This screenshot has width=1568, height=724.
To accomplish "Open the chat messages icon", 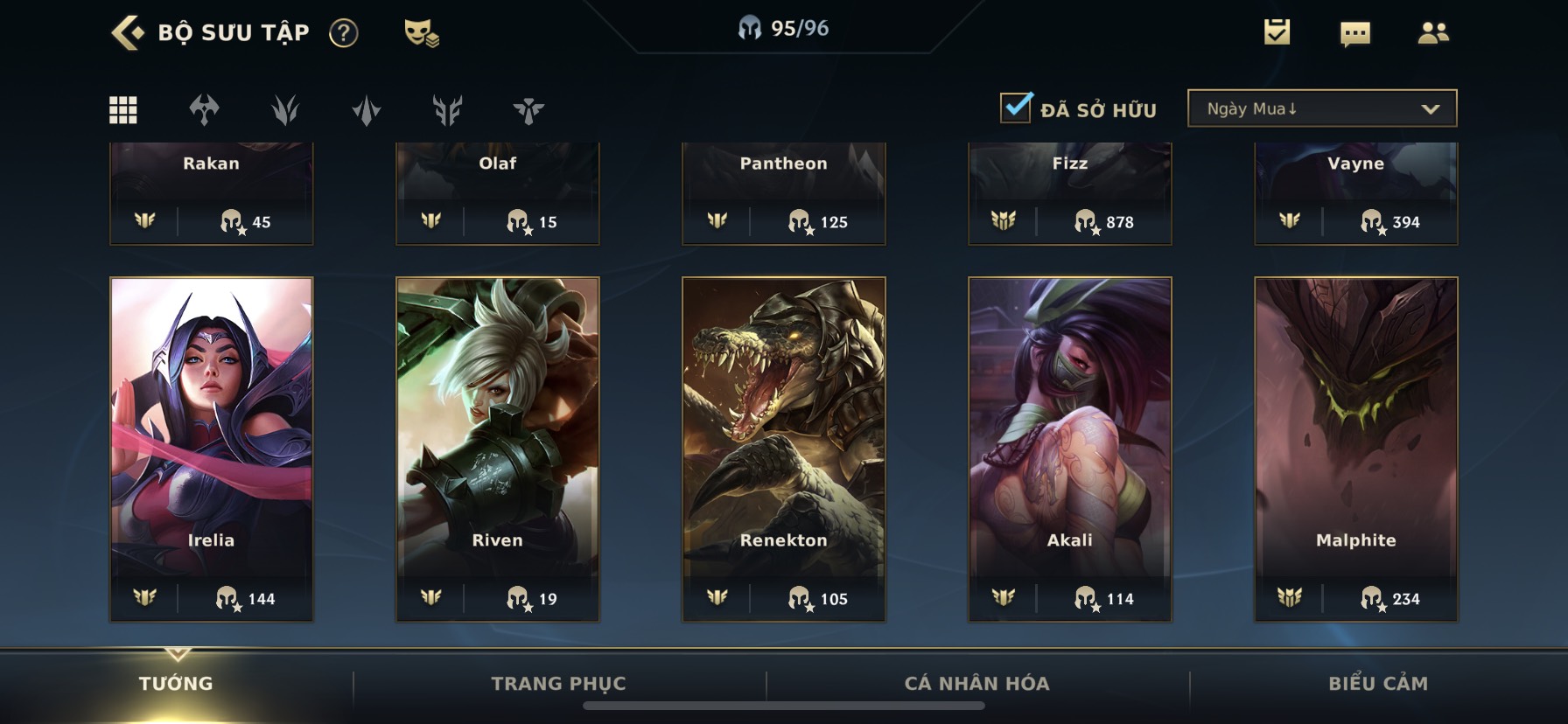I will coord(1355,34).
